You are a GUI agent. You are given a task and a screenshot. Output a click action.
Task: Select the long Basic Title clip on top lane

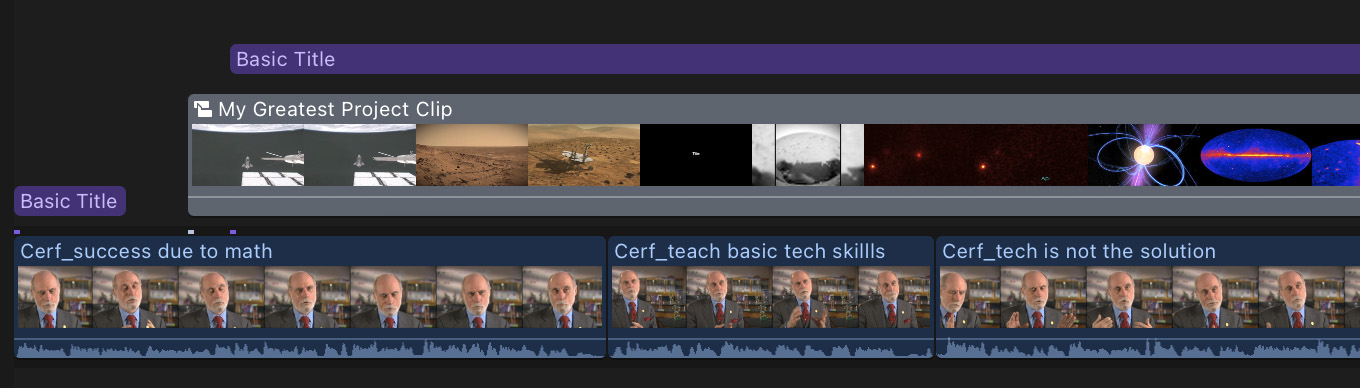tap(795, 59)
